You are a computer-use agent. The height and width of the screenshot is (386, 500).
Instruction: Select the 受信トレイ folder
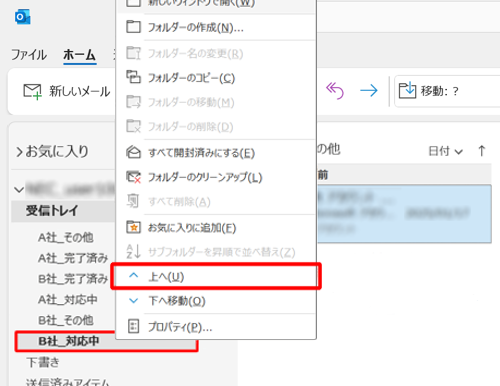coord(63,211)
